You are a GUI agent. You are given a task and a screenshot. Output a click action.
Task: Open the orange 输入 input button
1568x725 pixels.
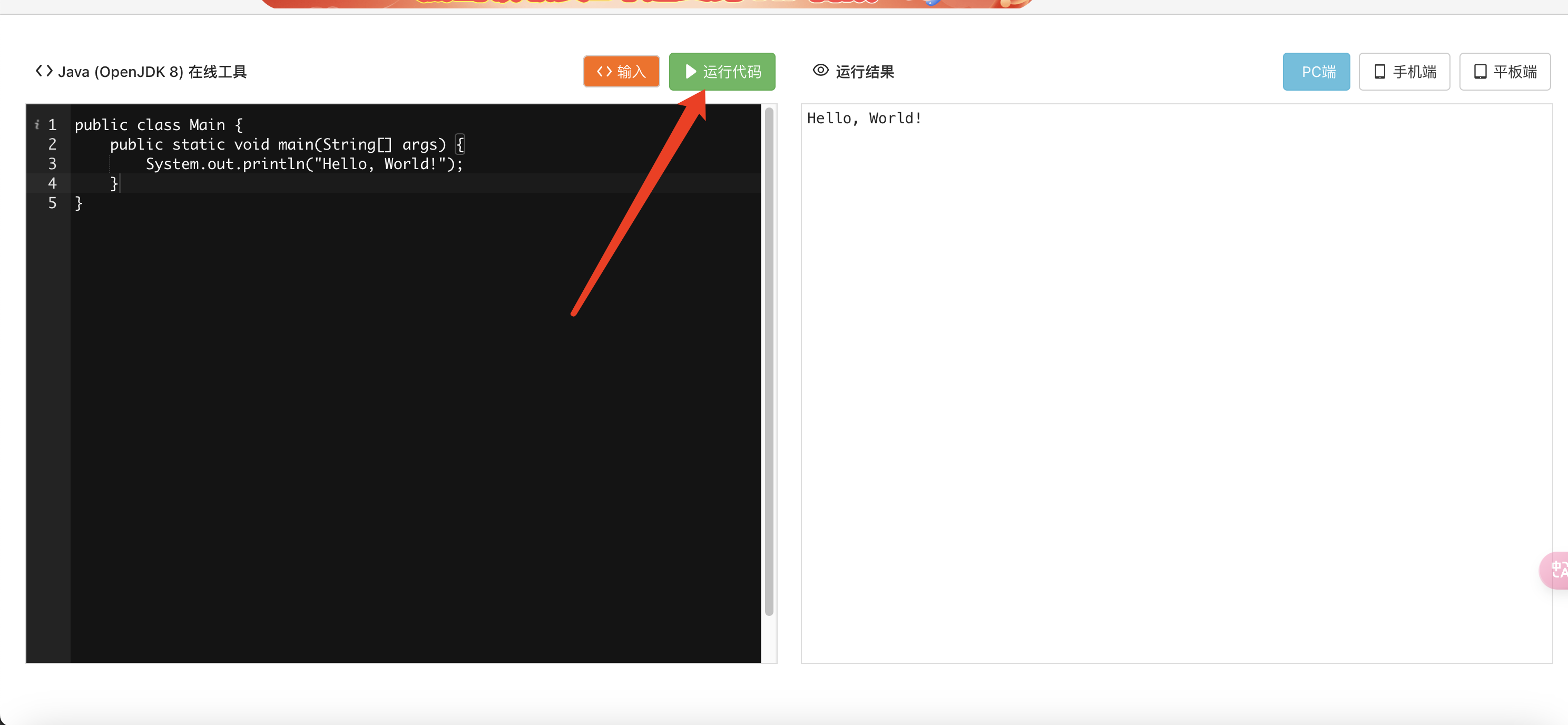(621, 72)
